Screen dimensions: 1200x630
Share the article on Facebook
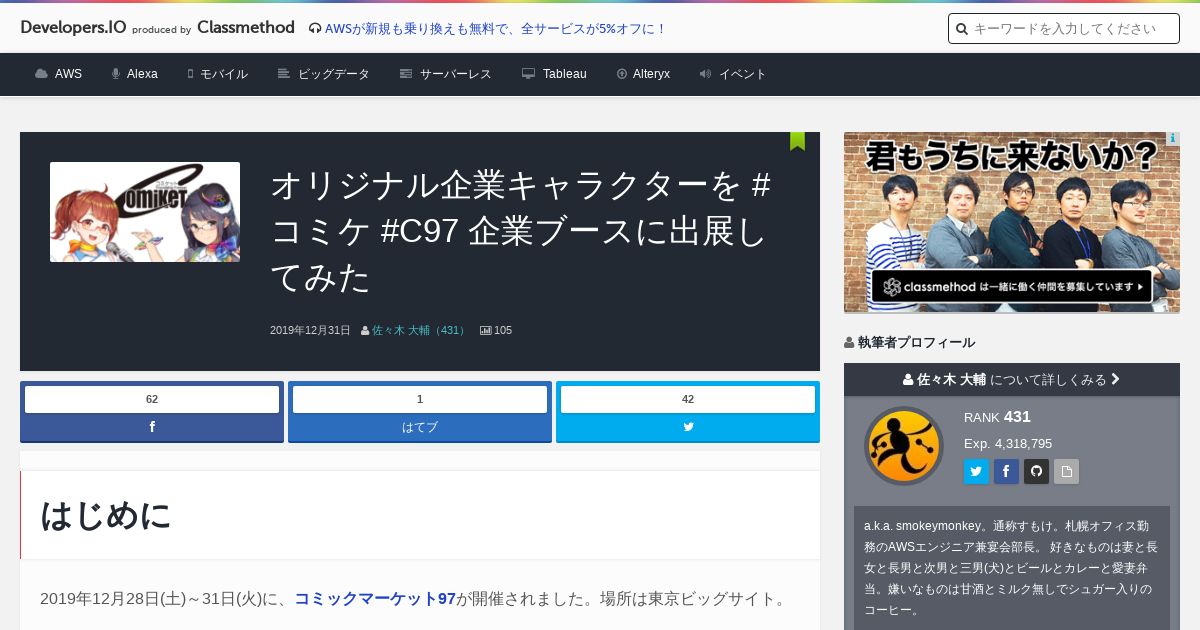click(x=152, y=427)
